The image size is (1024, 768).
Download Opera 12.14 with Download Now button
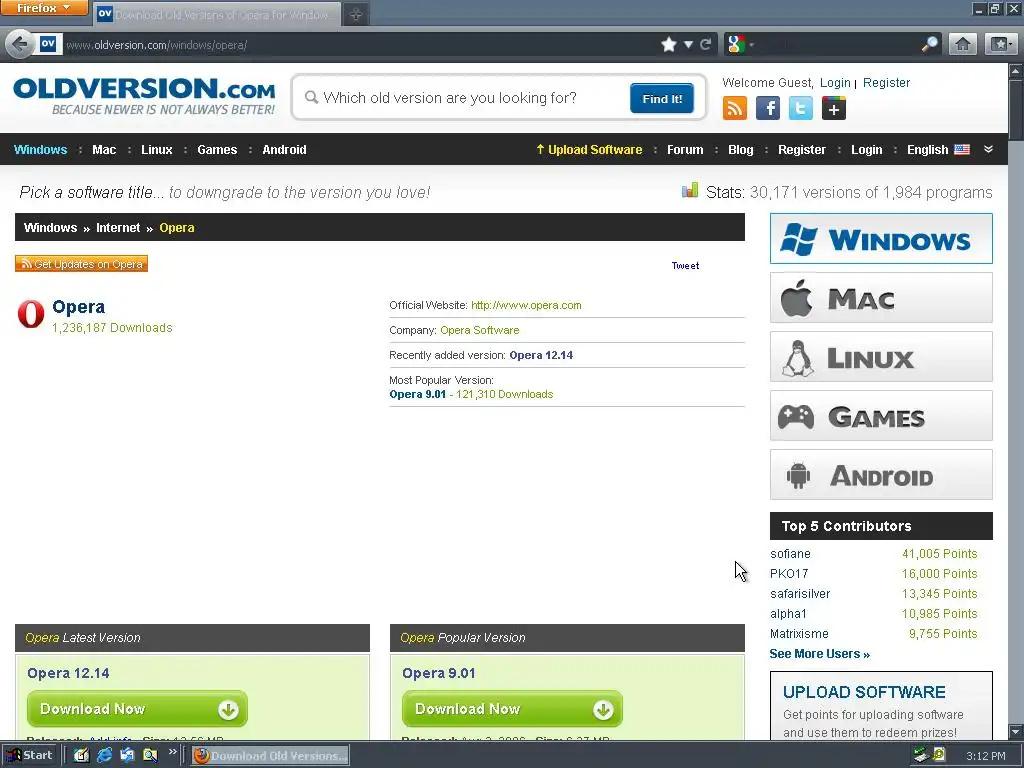(137, 709)
